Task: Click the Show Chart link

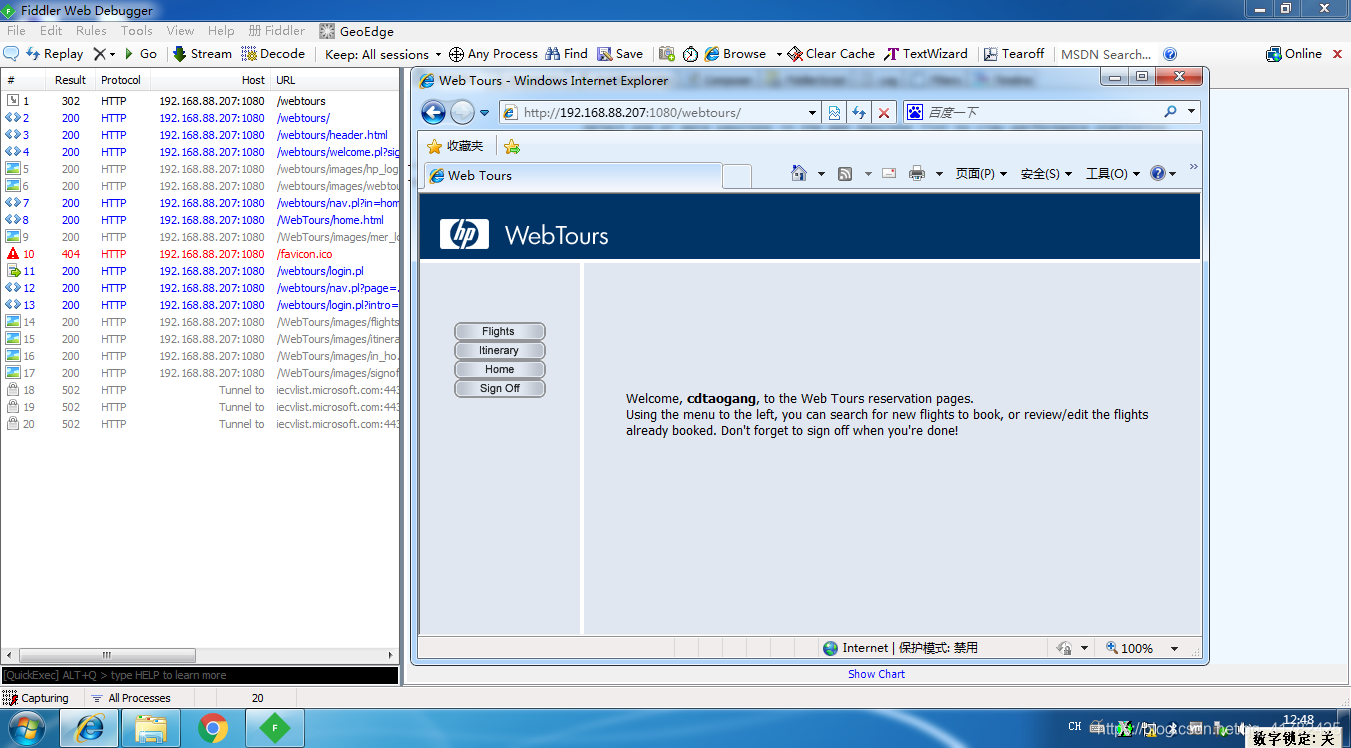Action: [876, 674]
